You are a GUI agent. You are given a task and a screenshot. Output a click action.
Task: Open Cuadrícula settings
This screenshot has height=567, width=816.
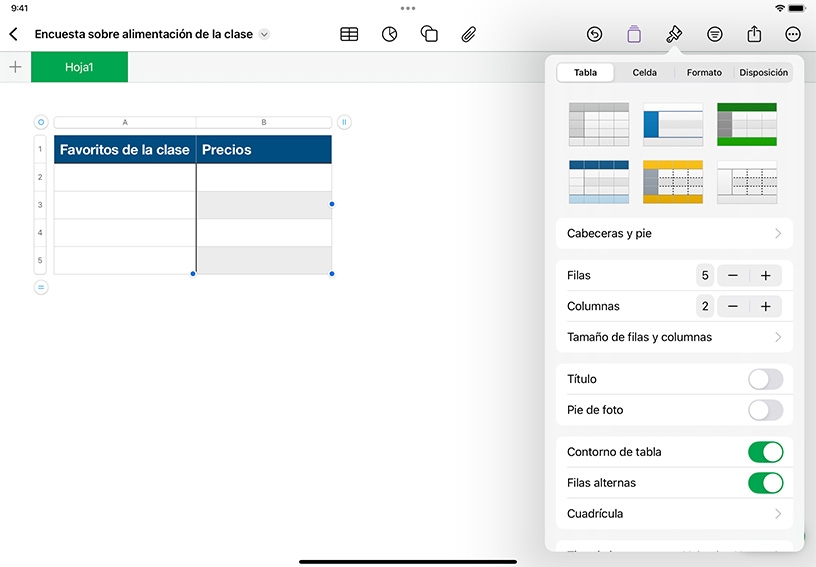pyautogui.click(x=674, y=513)
